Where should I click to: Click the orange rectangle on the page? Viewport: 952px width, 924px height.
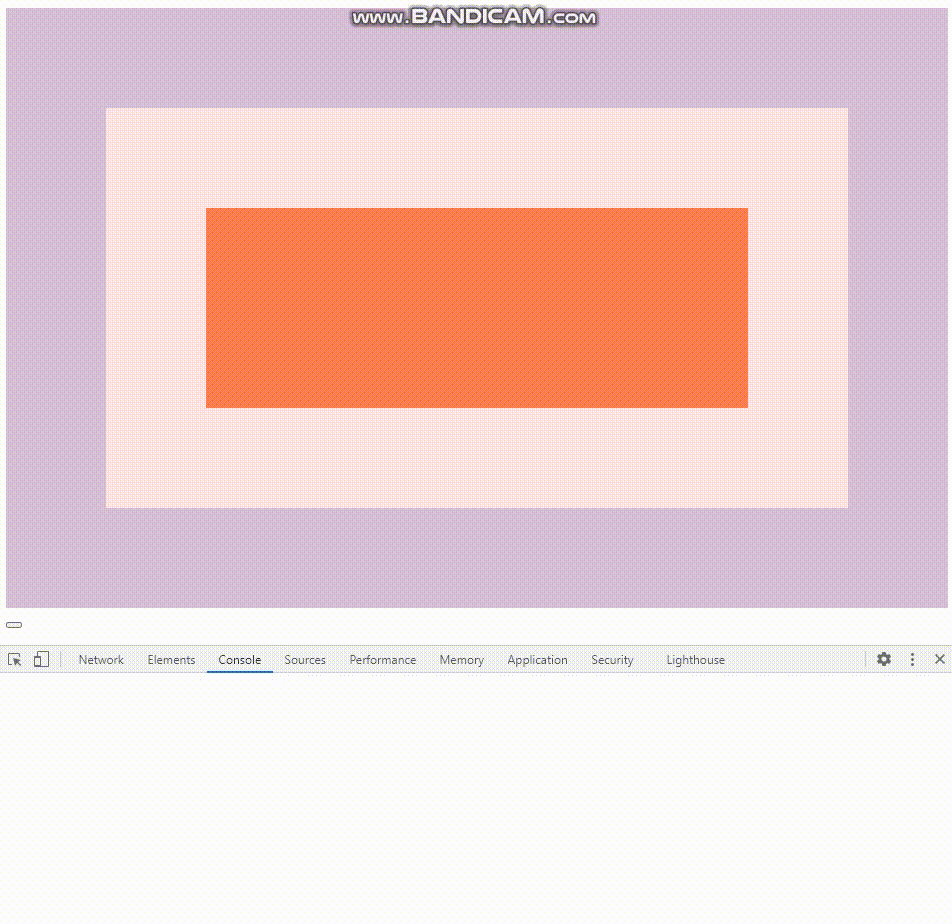(476, 307)
